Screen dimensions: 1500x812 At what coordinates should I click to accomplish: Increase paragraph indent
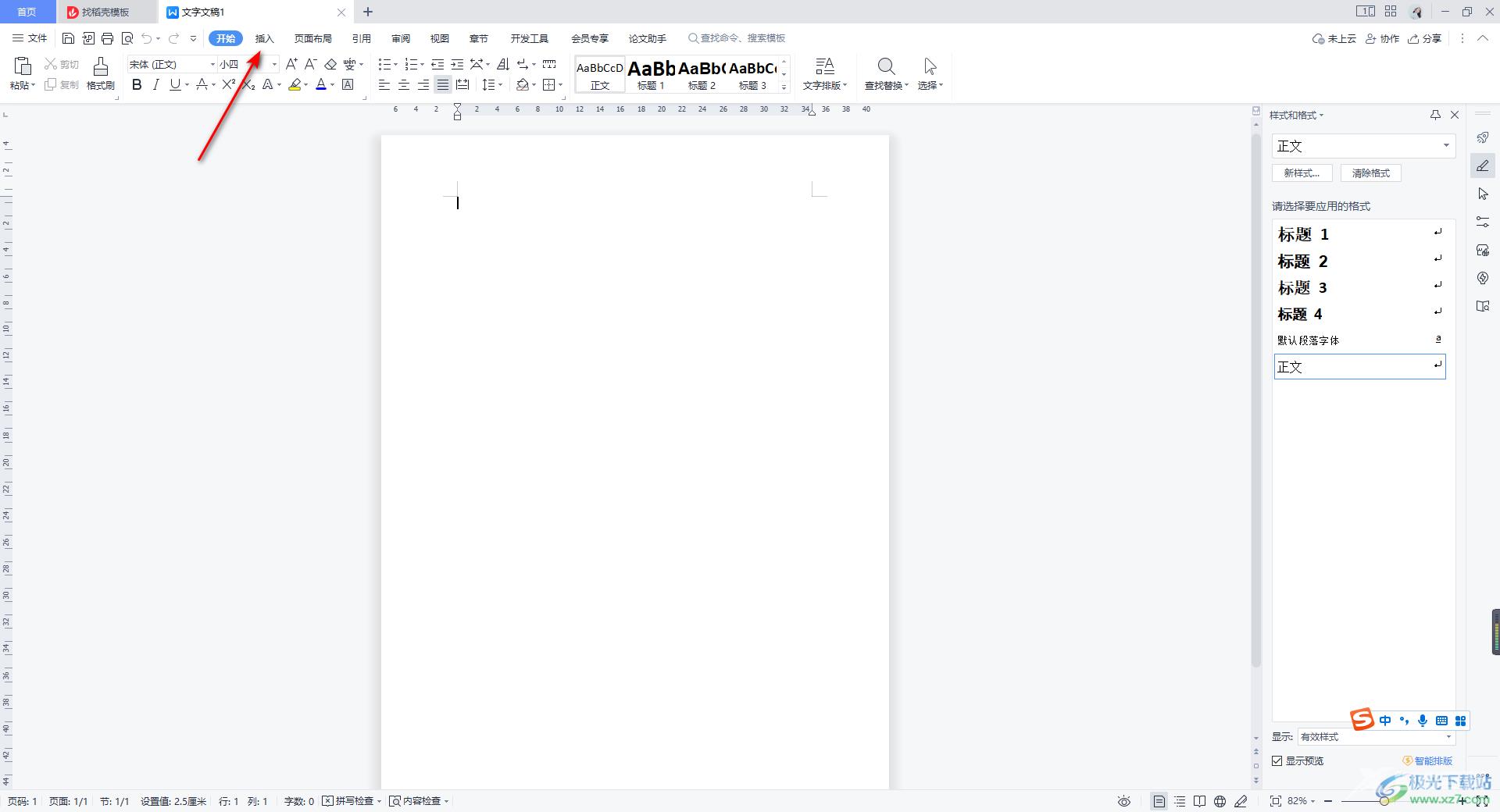458,64
